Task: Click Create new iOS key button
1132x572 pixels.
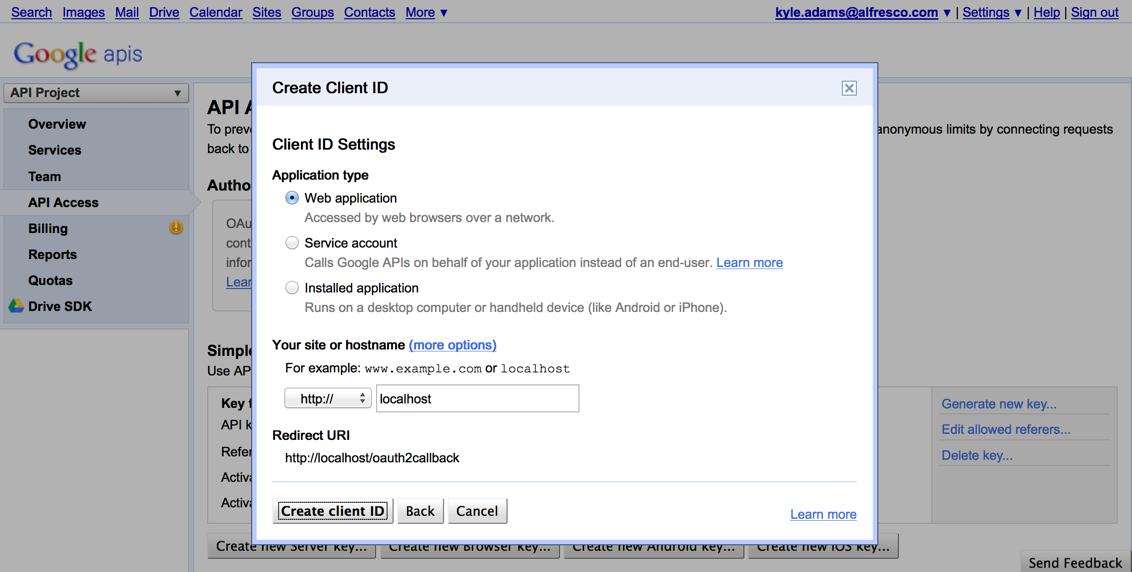Action: coord(823,547)
